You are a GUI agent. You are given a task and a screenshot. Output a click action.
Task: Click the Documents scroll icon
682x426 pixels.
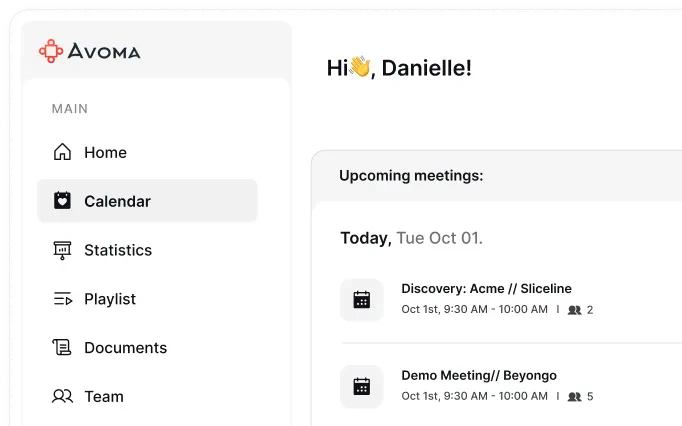(x=62, y=348)
